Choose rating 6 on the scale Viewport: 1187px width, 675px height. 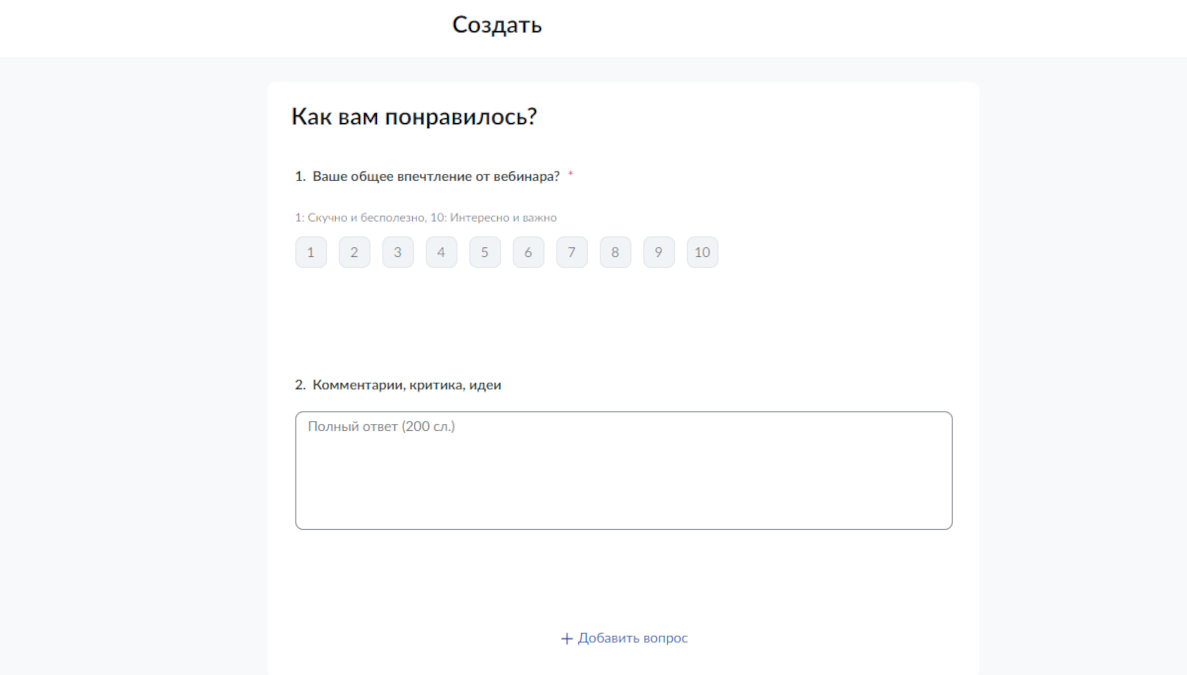point(528,252)
